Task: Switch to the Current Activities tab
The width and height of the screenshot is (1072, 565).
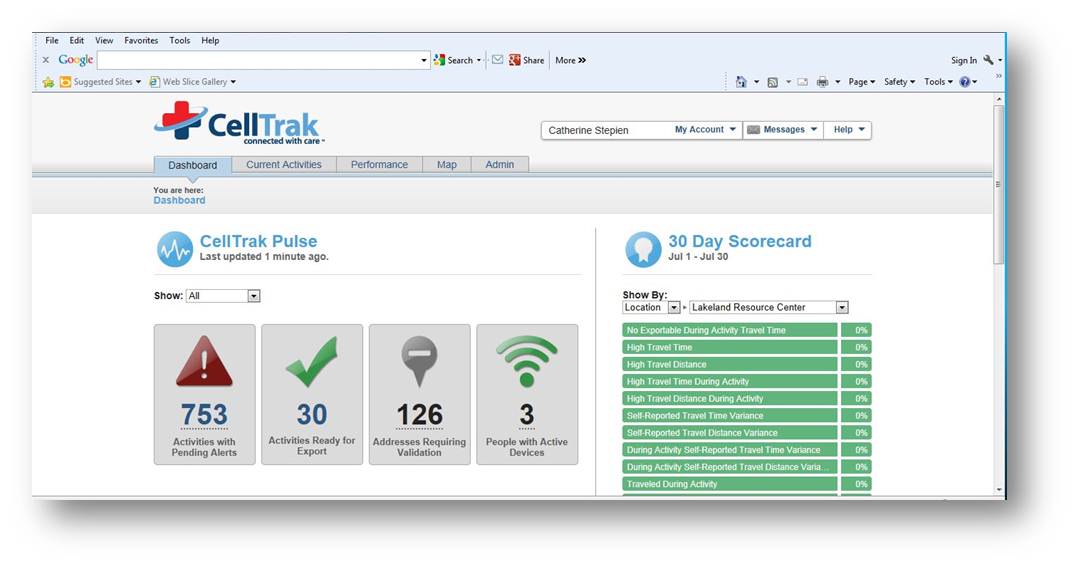Action: (x=284, y=165)
